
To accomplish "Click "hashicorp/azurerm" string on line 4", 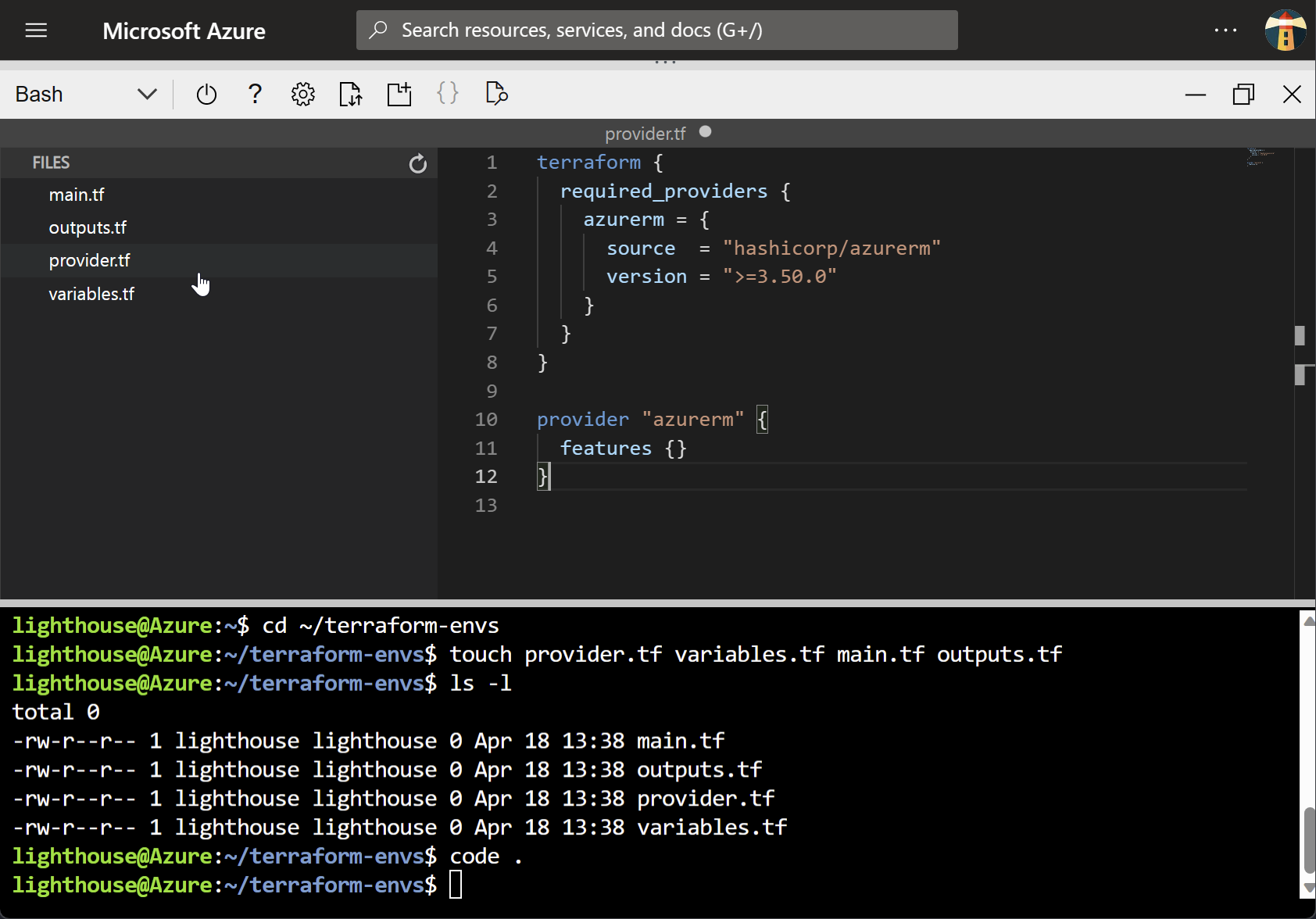I will coord(831,249).
